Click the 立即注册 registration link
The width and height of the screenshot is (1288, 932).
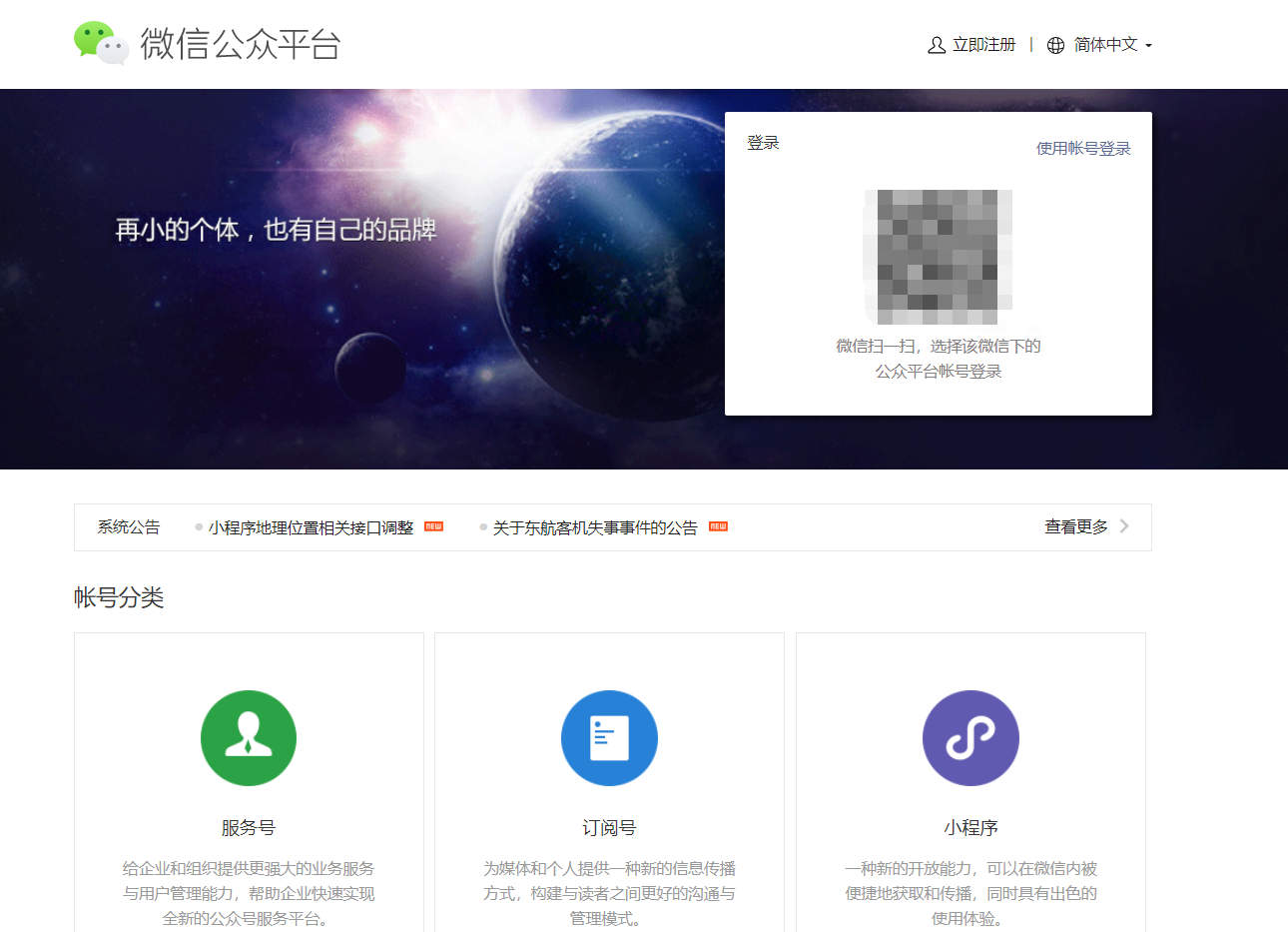click(x=982, y=45)
